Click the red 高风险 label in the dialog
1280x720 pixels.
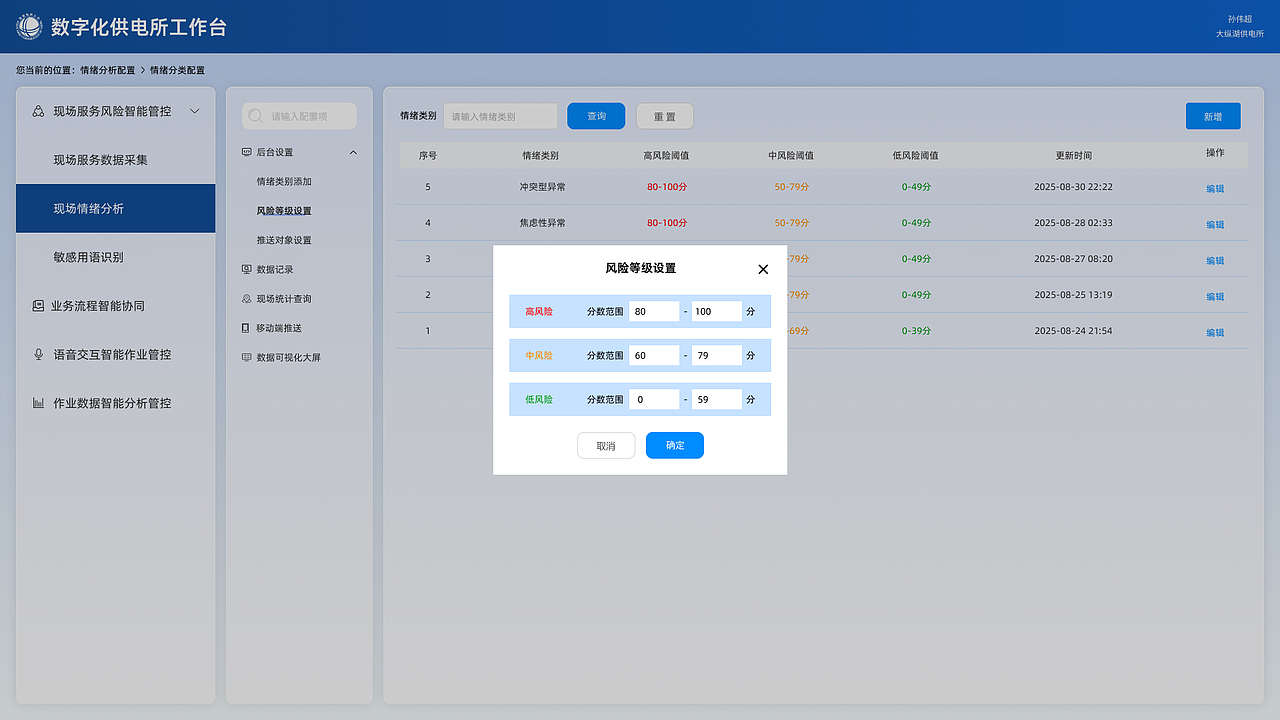click(x=539, y=312)
